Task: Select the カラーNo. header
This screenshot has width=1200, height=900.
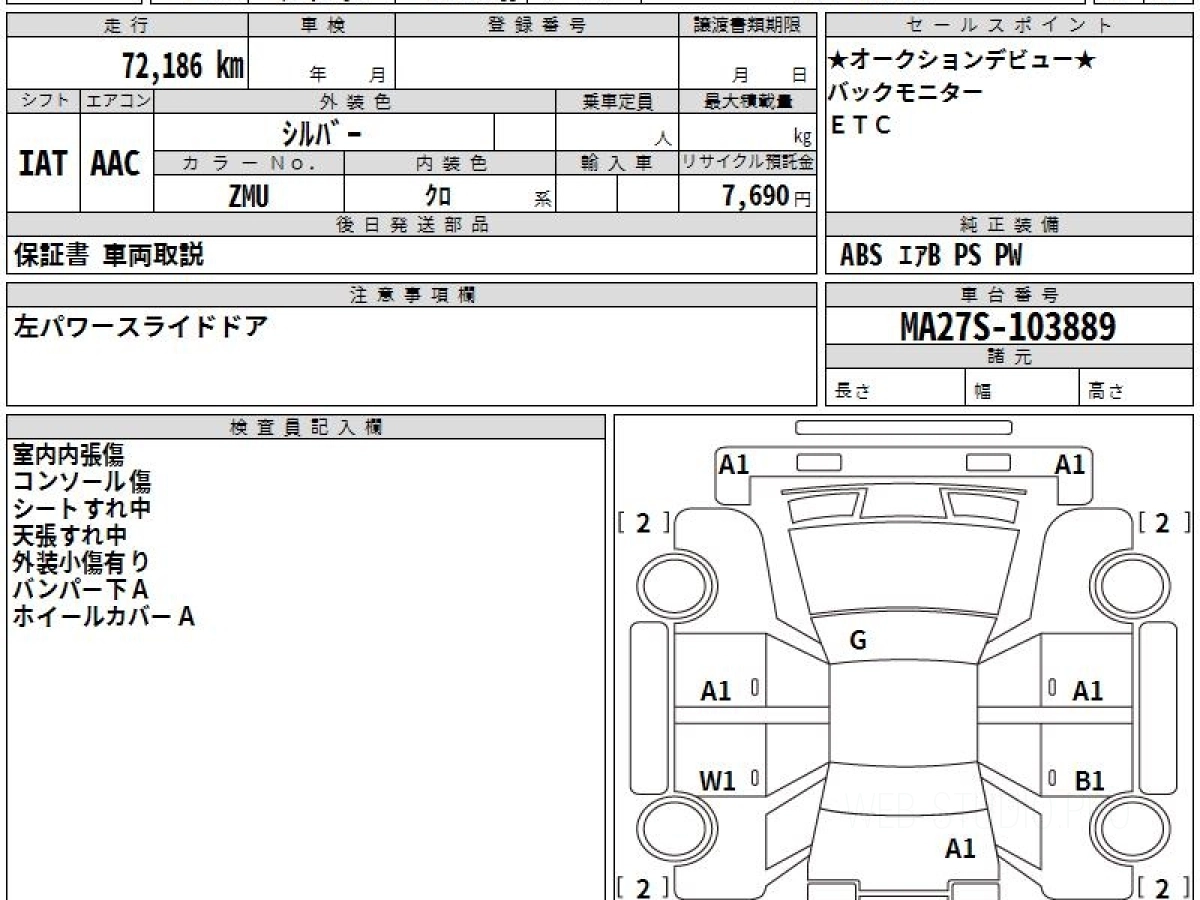Action: point(249,164)
